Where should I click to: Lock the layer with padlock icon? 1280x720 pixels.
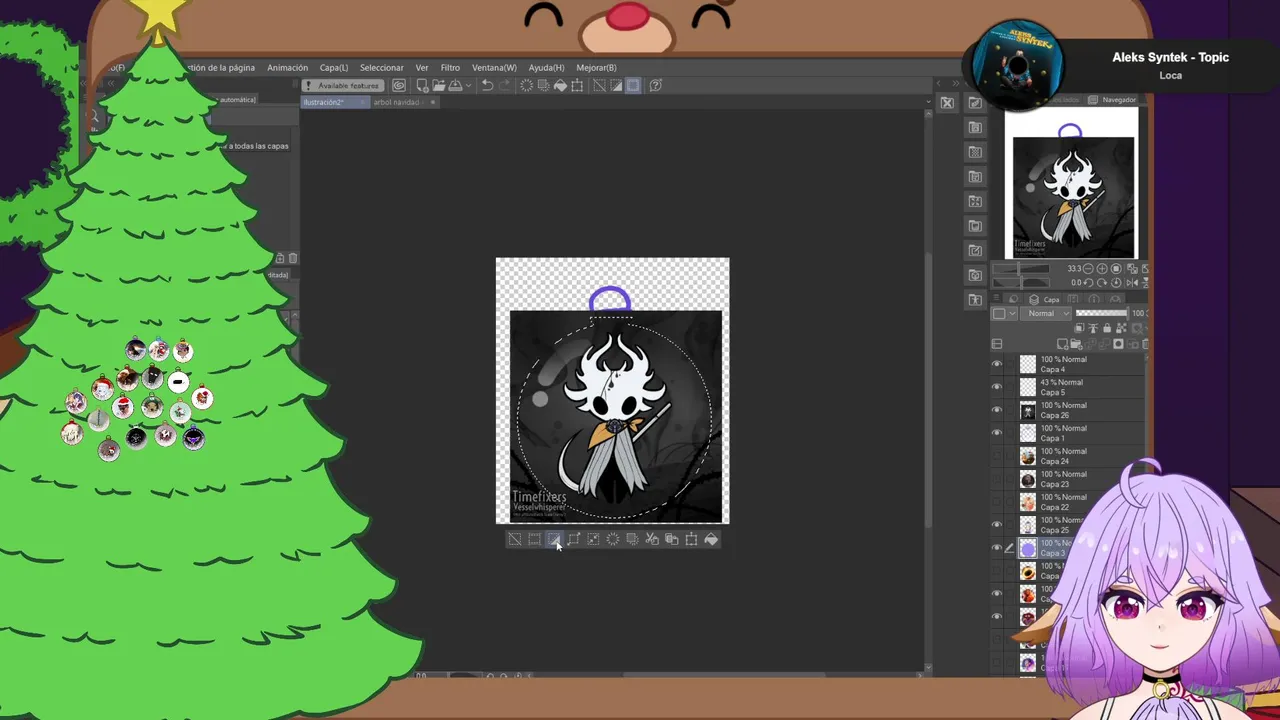[1107, 328]
